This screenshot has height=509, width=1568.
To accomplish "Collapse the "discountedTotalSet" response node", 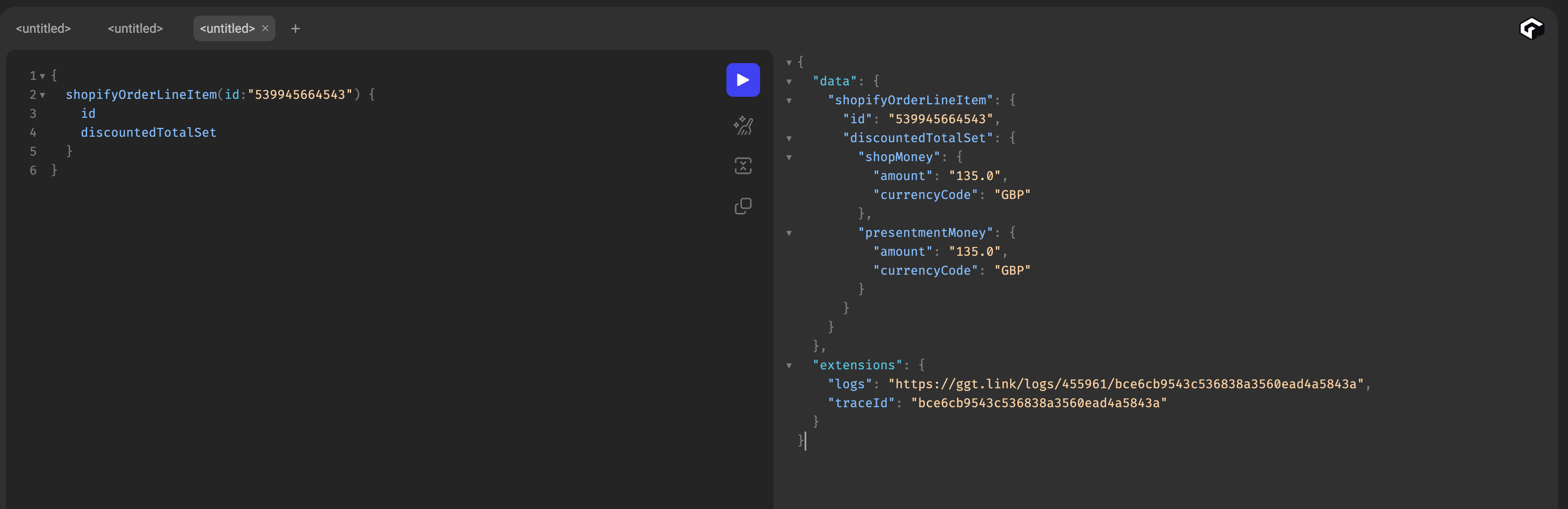I will pyautogui.click(x=789, y=139).
